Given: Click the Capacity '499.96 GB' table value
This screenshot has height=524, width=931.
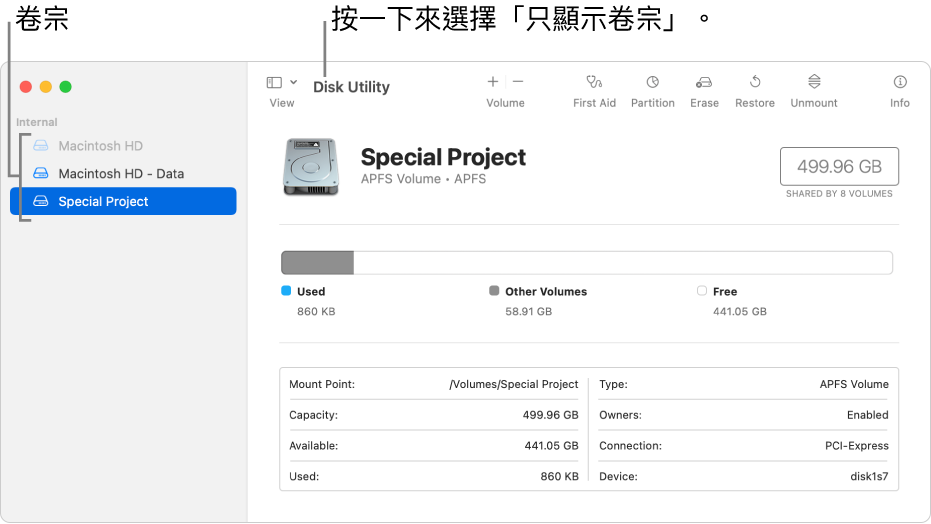Looking at the screenshot, I should coord(550,415).
